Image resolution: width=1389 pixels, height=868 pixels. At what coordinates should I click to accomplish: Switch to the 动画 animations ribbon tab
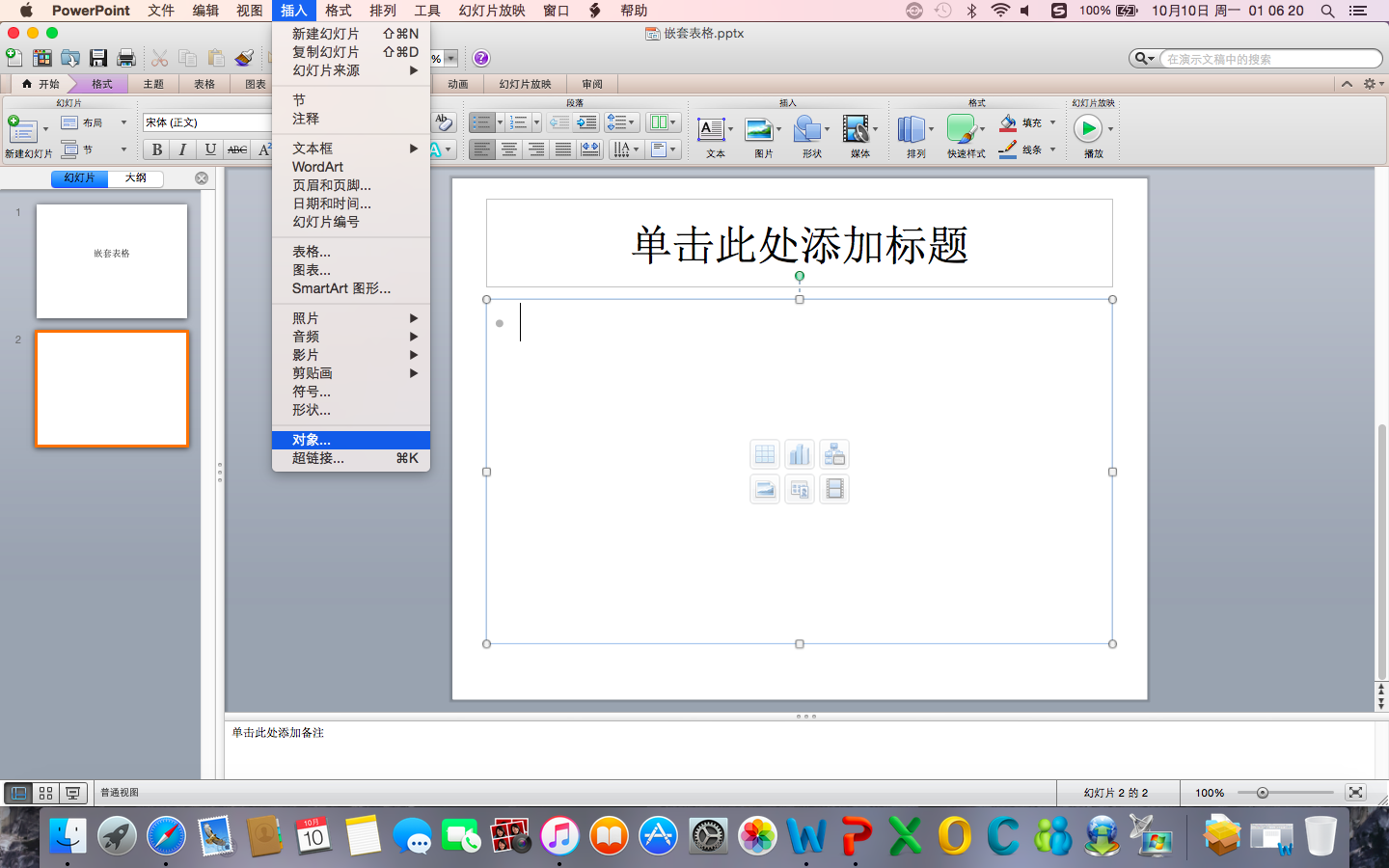coord(458,84)
